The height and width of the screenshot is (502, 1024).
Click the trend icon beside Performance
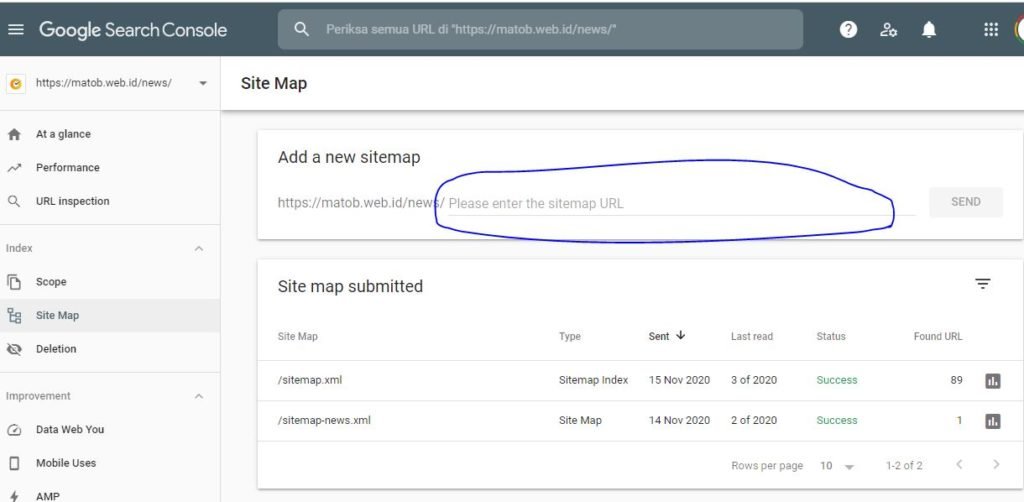tap(14, 168)
